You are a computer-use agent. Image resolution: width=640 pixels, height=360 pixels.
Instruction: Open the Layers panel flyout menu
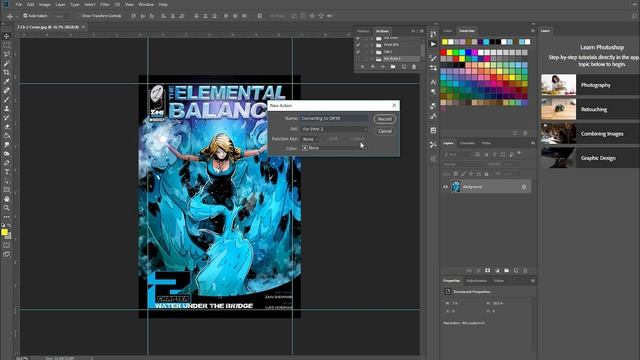click(533, 143)
